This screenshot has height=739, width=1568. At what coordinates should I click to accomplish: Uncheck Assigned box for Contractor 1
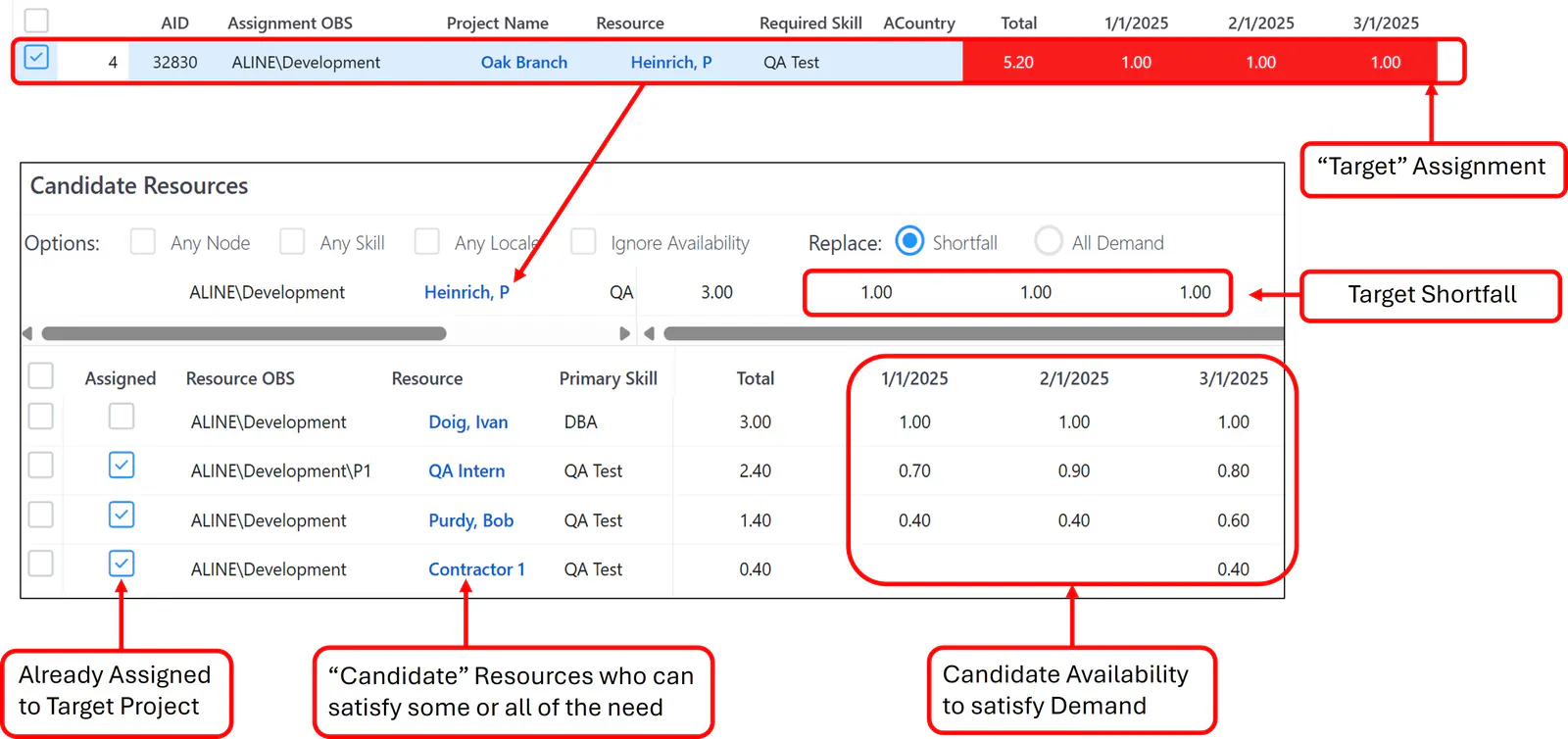(x=122, y=564)
